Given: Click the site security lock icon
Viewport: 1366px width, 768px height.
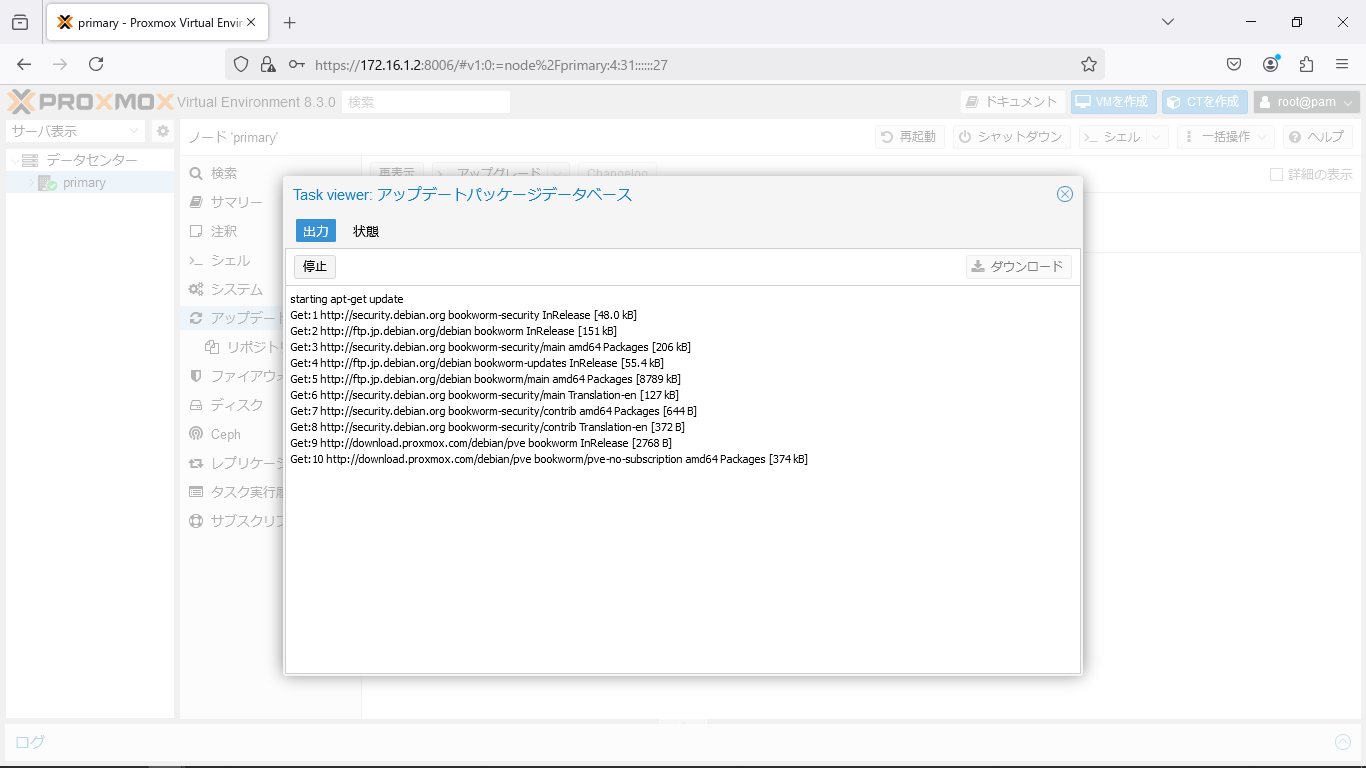Looking at the screenshot, I should click(267, 64).
